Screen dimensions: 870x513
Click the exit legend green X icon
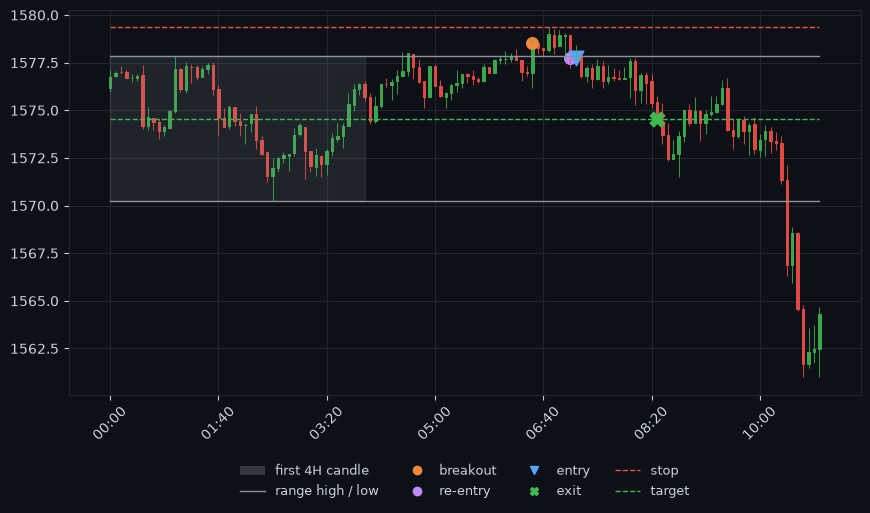534,491
